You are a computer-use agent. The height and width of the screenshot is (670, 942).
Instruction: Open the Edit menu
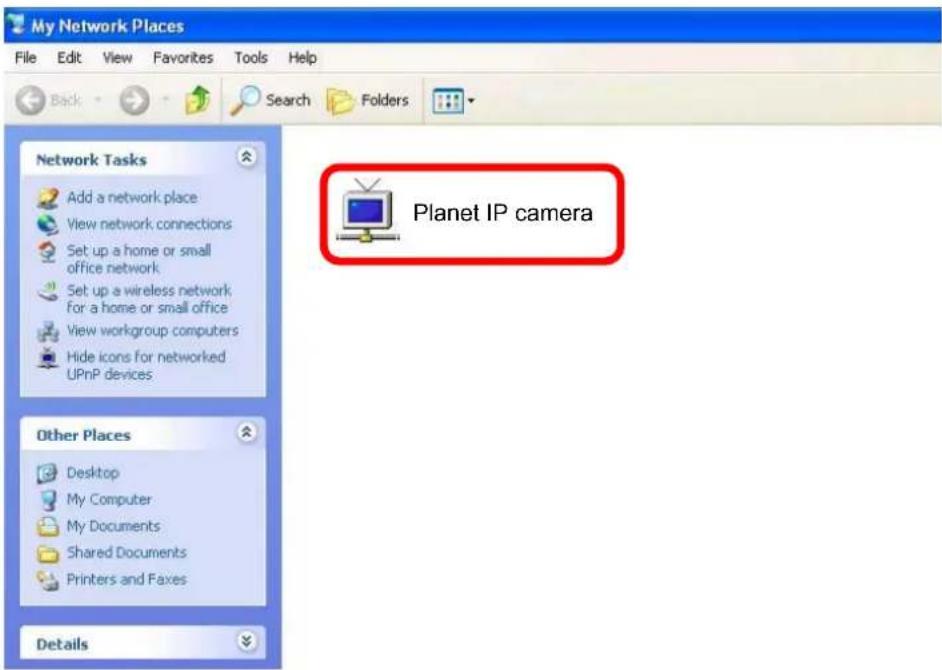click(x=69, y=58)
